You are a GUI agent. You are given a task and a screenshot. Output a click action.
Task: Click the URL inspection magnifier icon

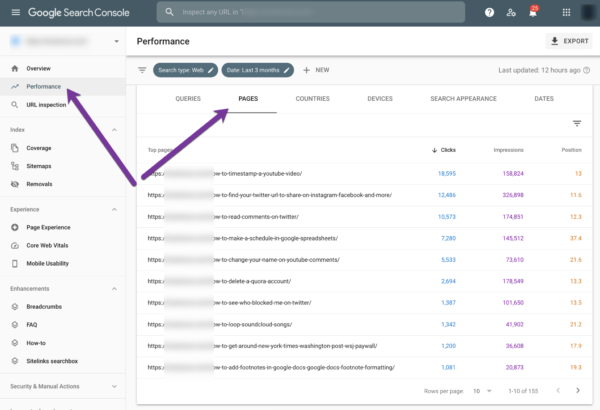pos(15,105)
